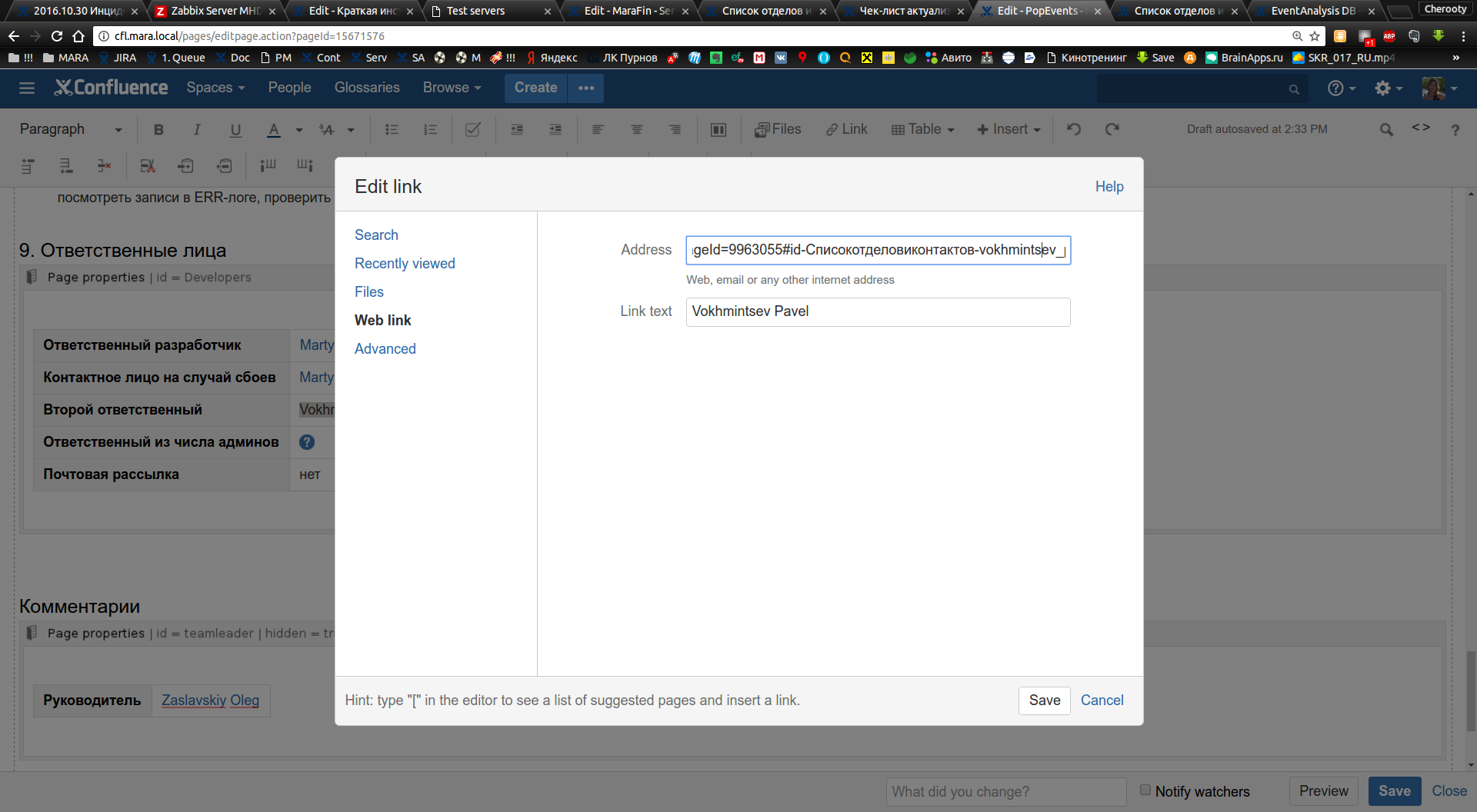
Task: Open the Paragraph style dropdown
Action: coord(71,129)
